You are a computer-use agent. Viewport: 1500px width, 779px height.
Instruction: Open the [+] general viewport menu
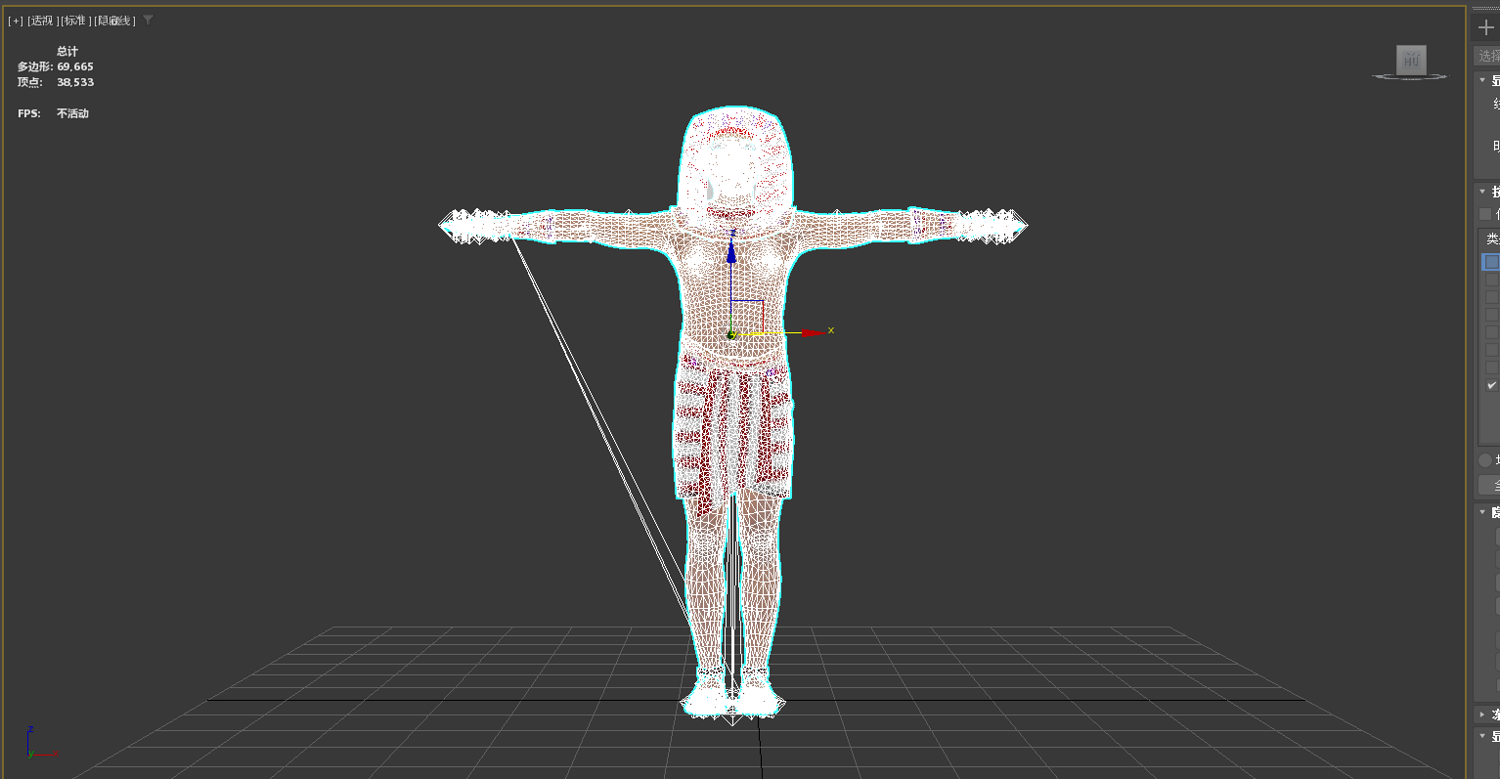point(15,21)
